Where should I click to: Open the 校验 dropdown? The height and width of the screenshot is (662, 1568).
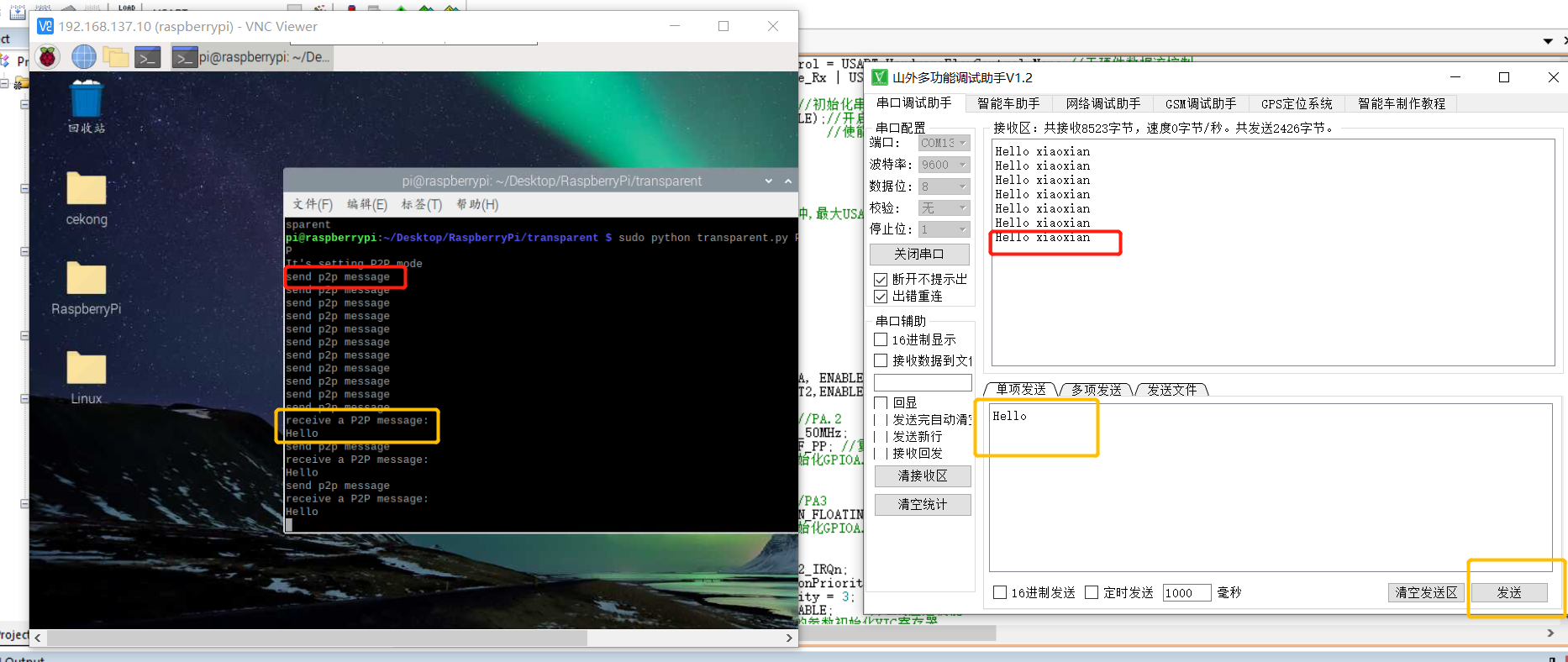944,208
